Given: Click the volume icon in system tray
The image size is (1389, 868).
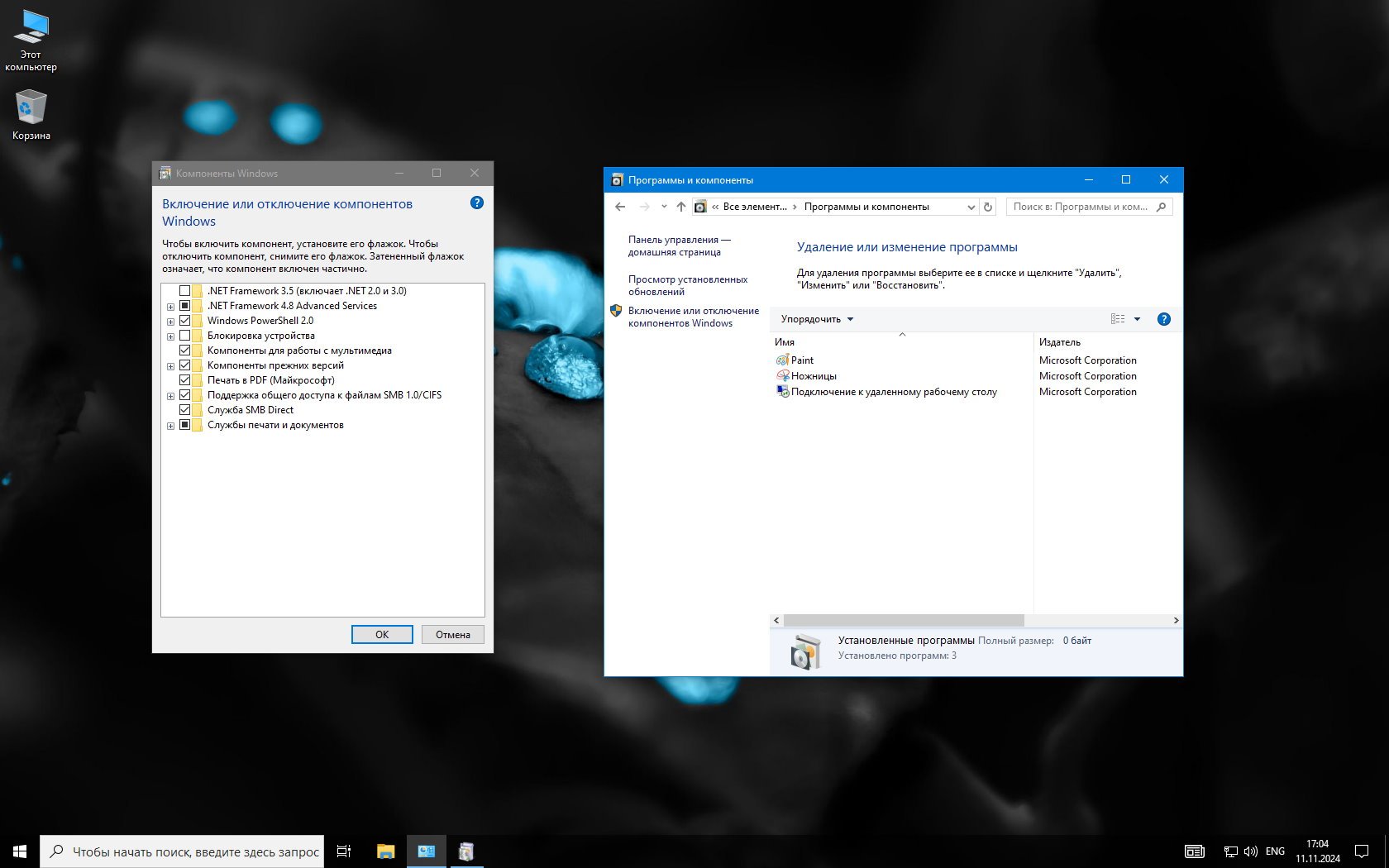Looking at the screenshot, I should 1250,851.
